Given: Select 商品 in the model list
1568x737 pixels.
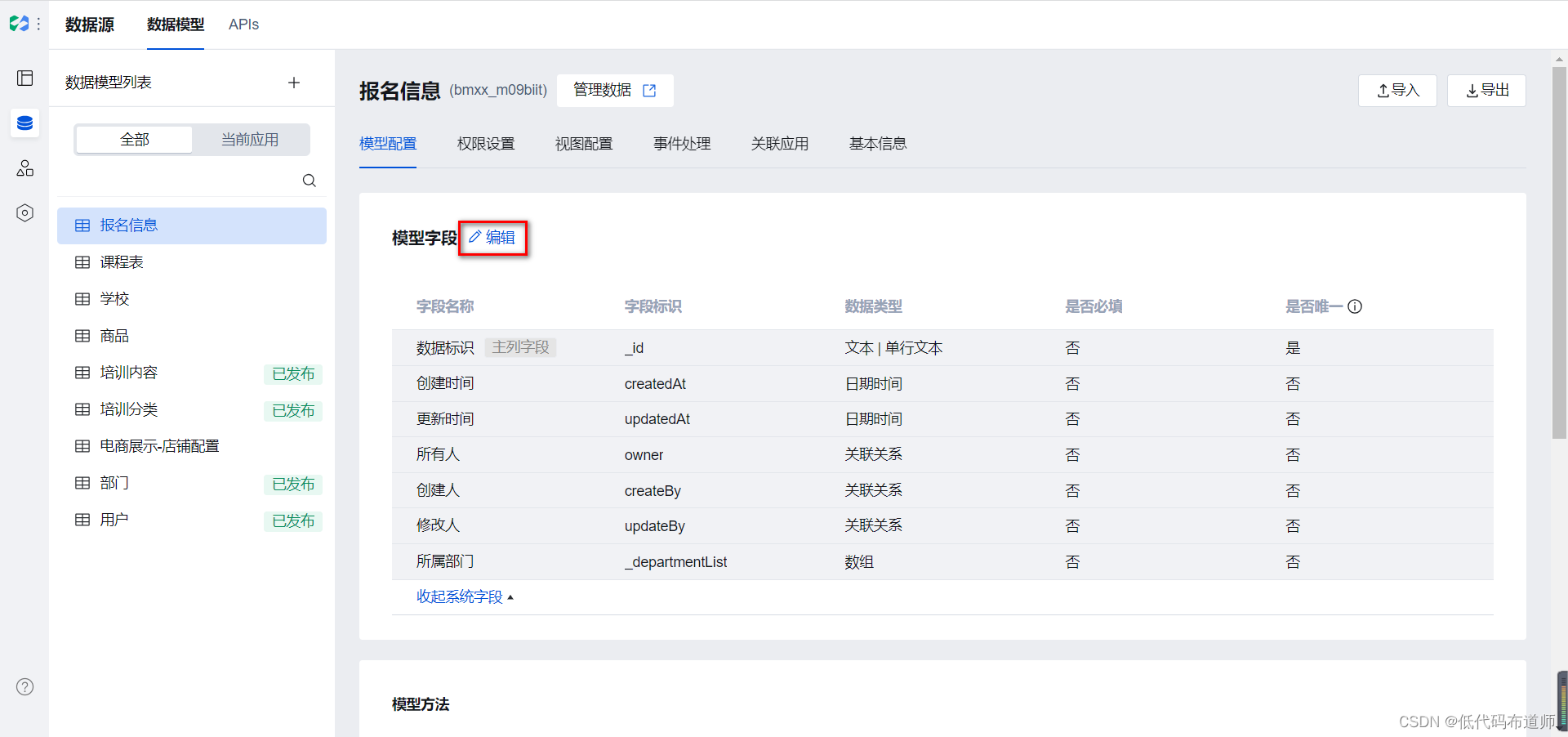Looking at the screenshot, I should 192,336.
